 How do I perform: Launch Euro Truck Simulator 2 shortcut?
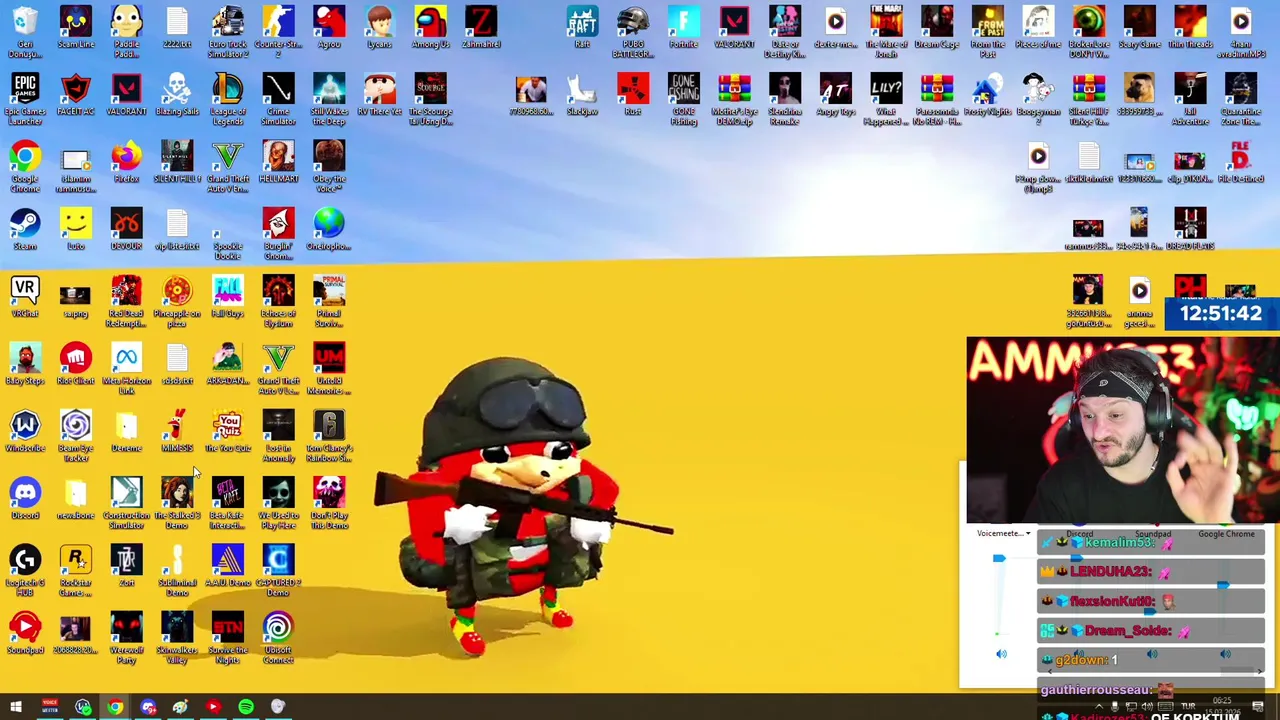coord(228,31)
